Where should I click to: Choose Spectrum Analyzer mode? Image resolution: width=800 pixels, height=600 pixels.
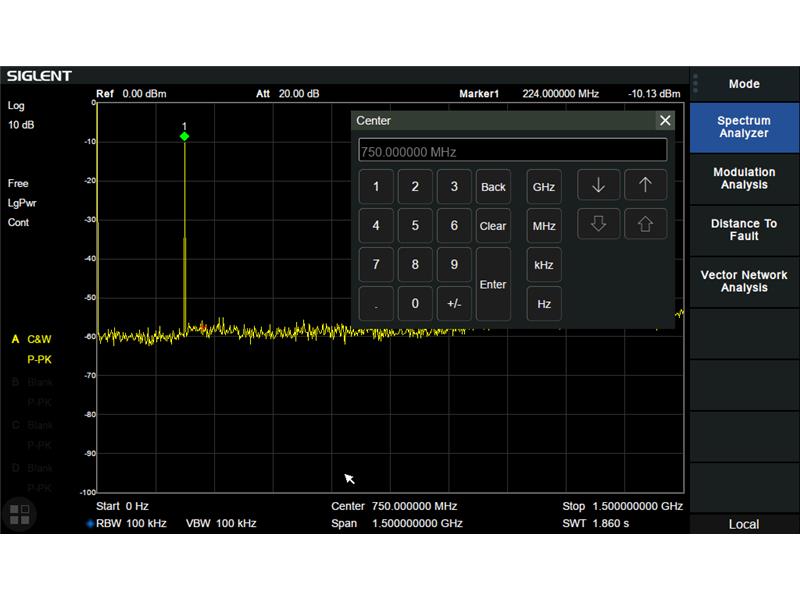pos(744,127)
